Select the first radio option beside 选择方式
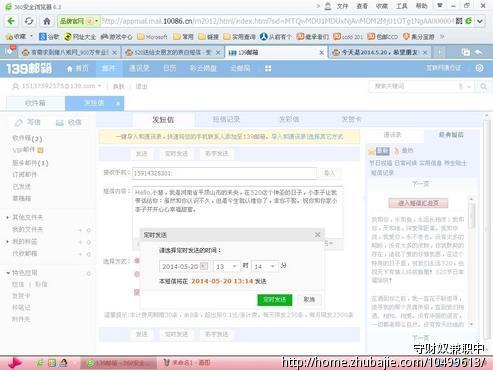The image size is (493, 370). [137, 261]
